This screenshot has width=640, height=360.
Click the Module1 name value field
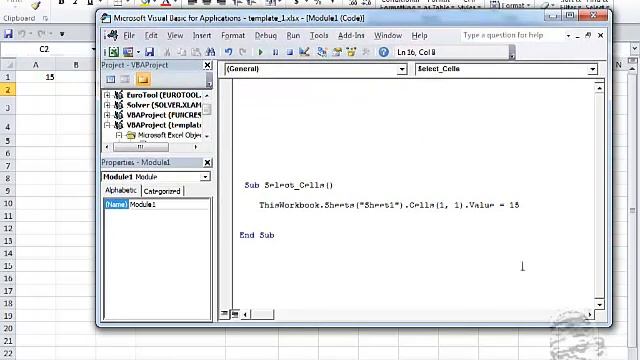pyautogui.click(x=169, y=204)
